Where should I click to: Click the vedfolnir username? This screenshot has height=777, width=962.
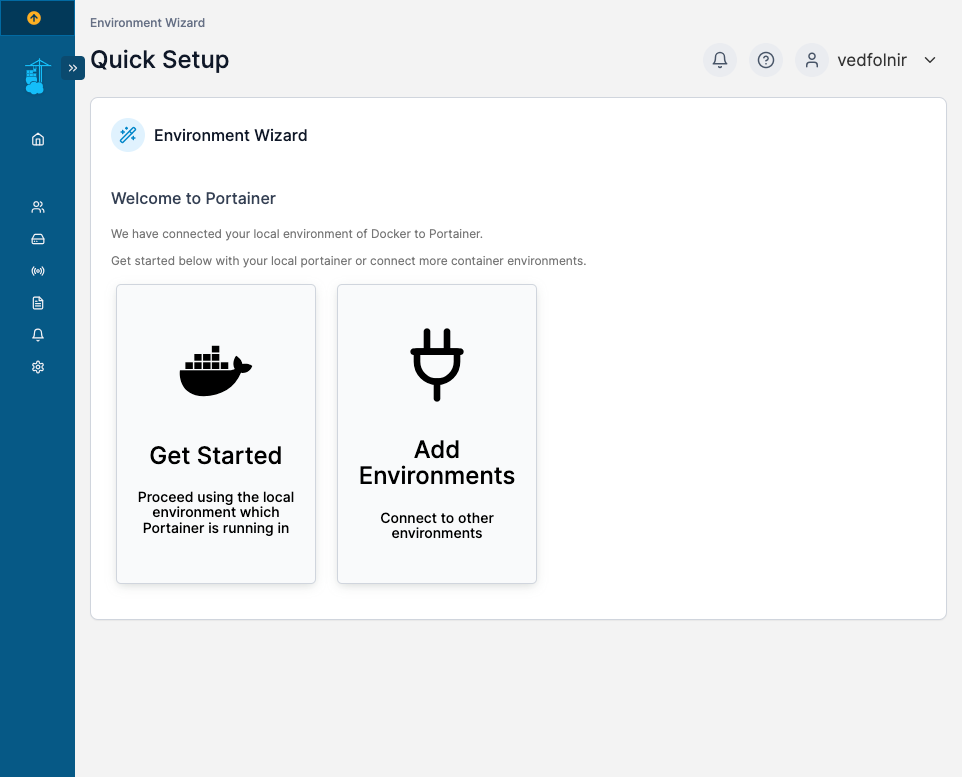pyautogui.click(x=872, y=60)
